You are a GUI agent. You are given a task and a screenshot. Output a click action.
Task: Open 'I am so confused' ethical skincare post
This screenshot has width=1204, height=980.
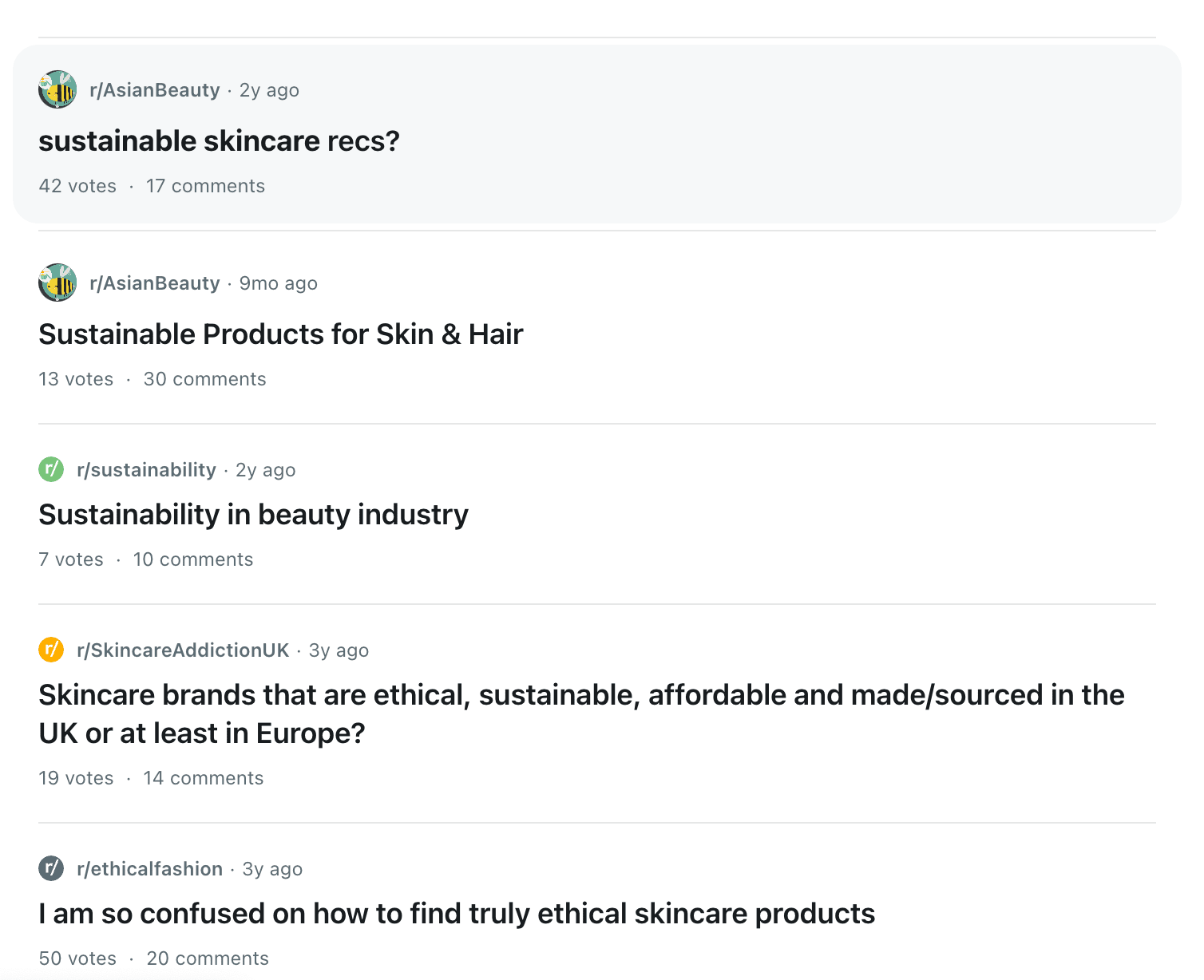tap(457, 914)
